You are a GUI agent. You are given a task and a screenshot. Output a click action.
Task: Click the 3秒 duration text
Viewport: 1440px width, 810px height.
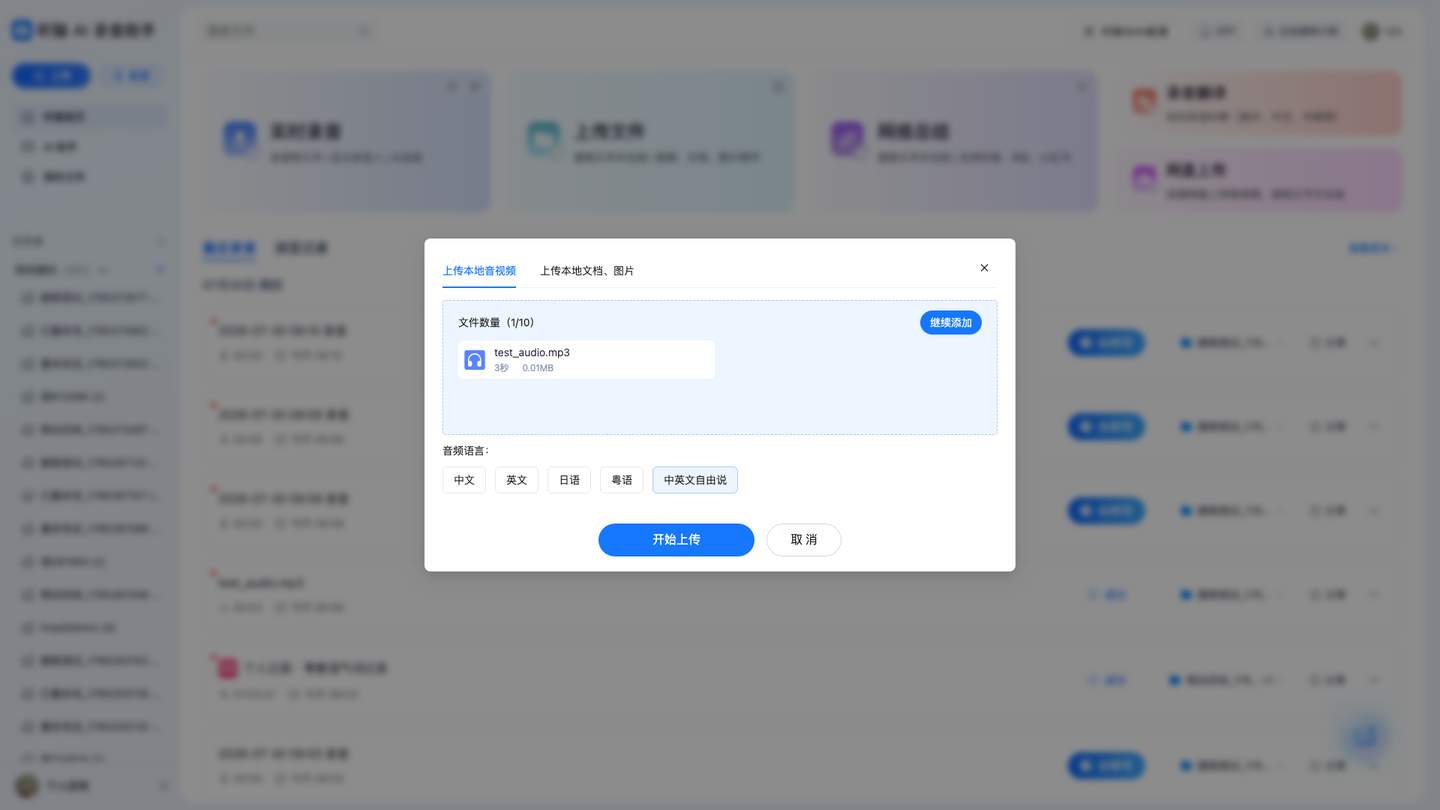(501, 368)
